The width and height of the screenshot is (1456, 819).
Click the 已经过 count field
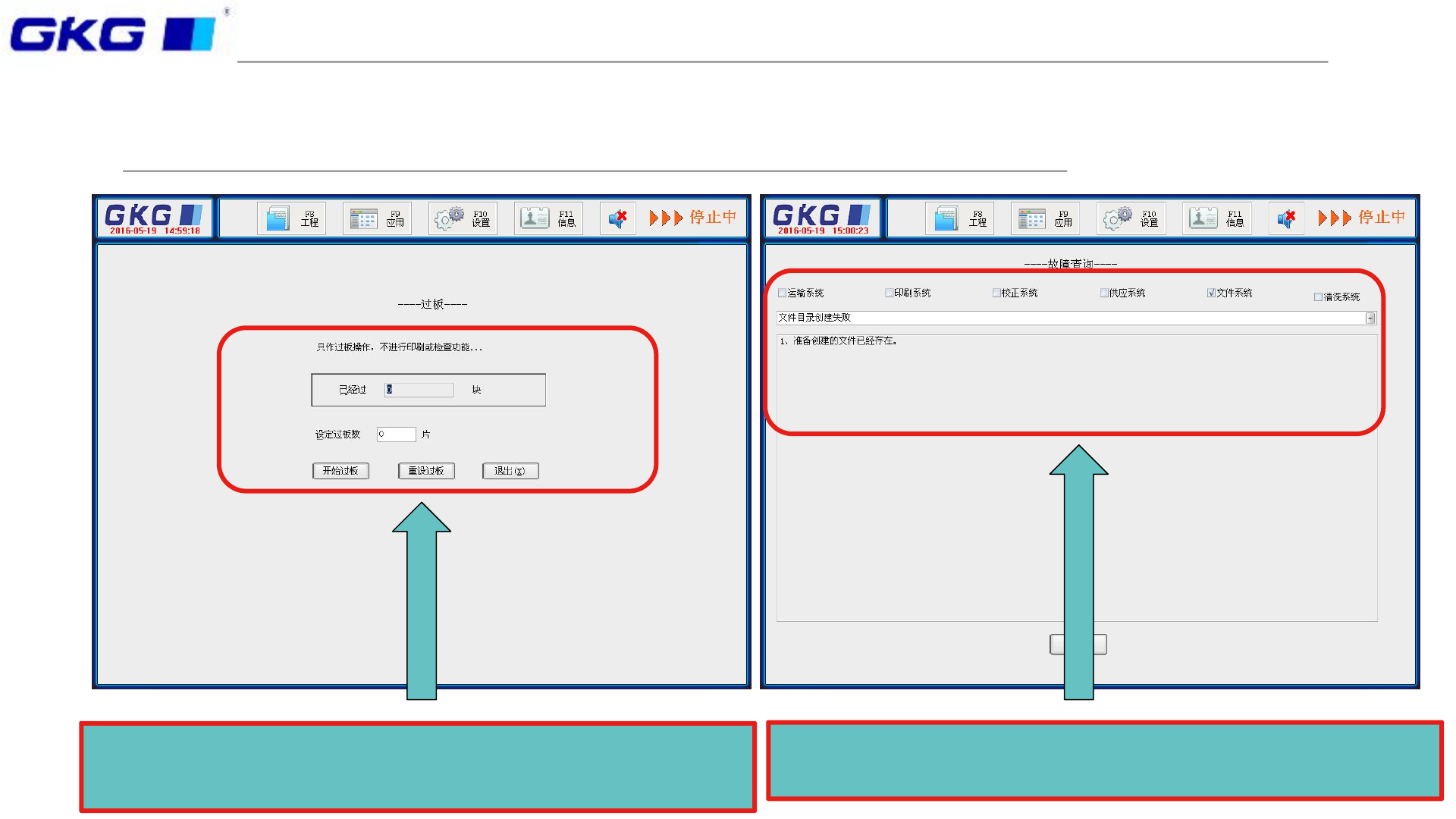click(x=419, y=390)
